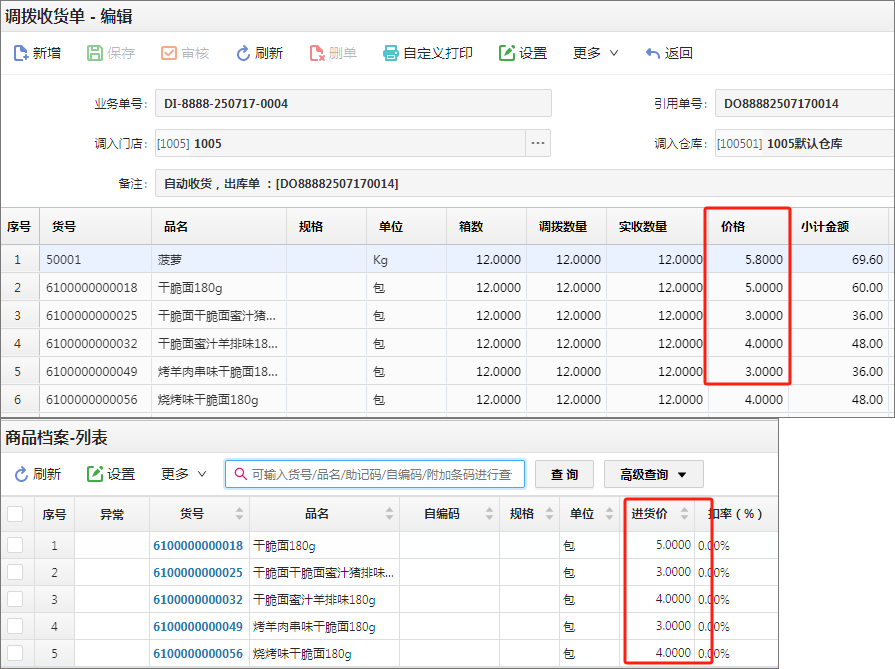
Task: Click the 保存 save icon
Action: point(94,53)
